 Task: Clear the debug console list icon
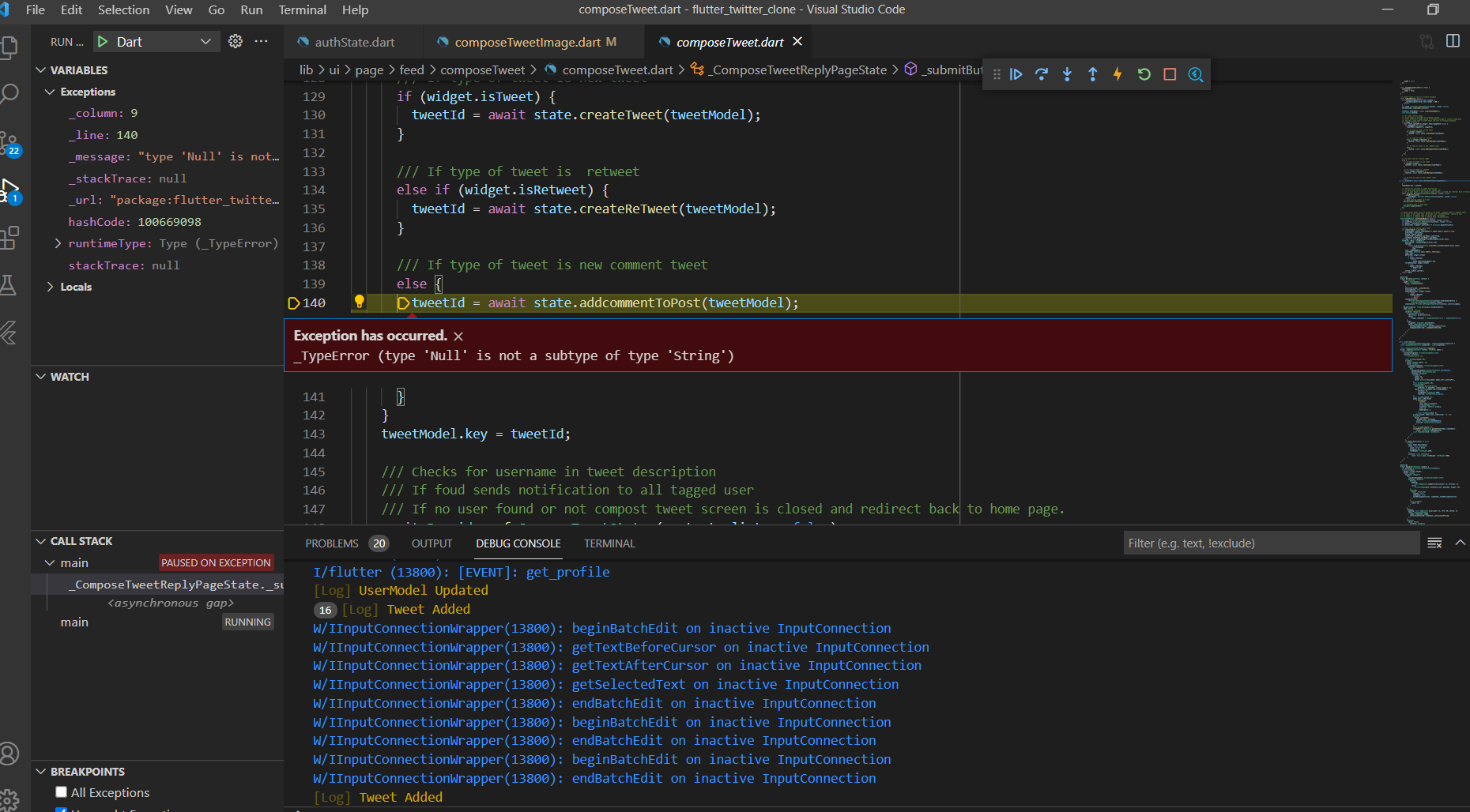pos(1434,543)
